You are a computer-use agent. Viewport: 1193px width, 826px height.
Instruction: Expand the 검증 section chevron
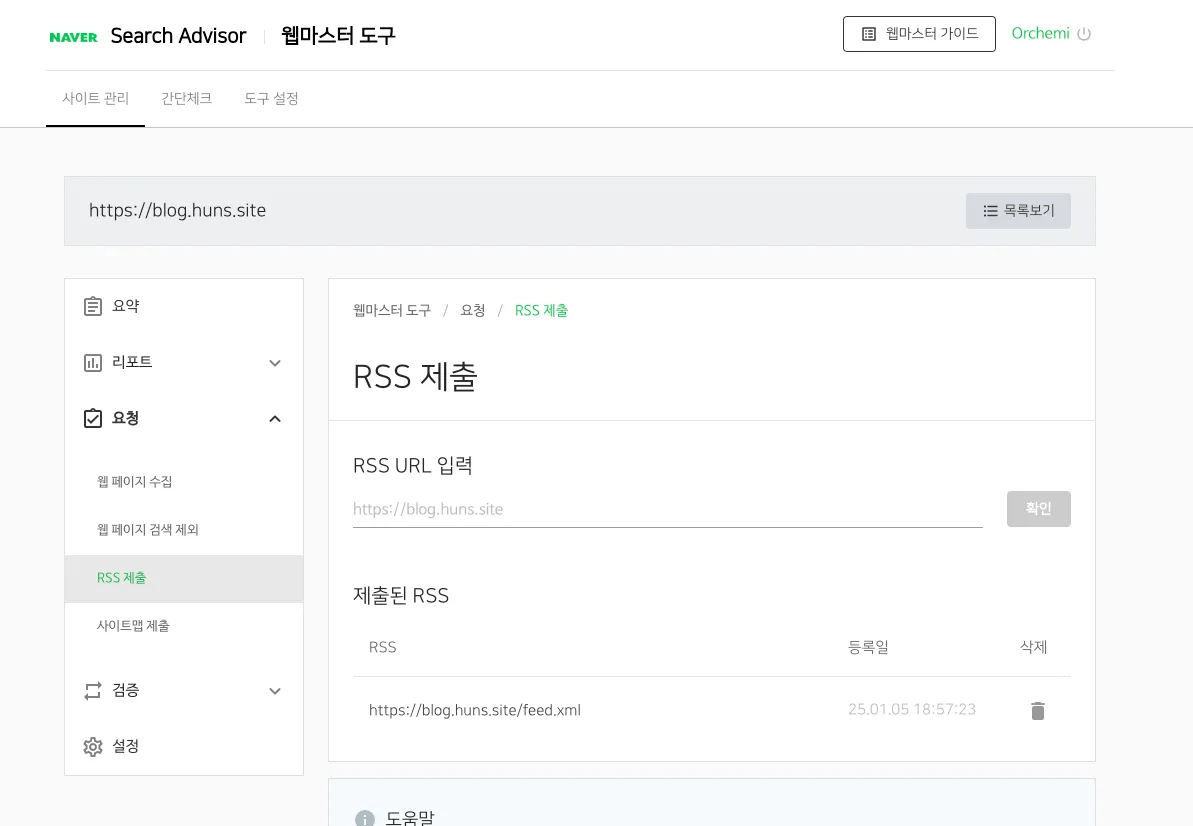[275, 690]
